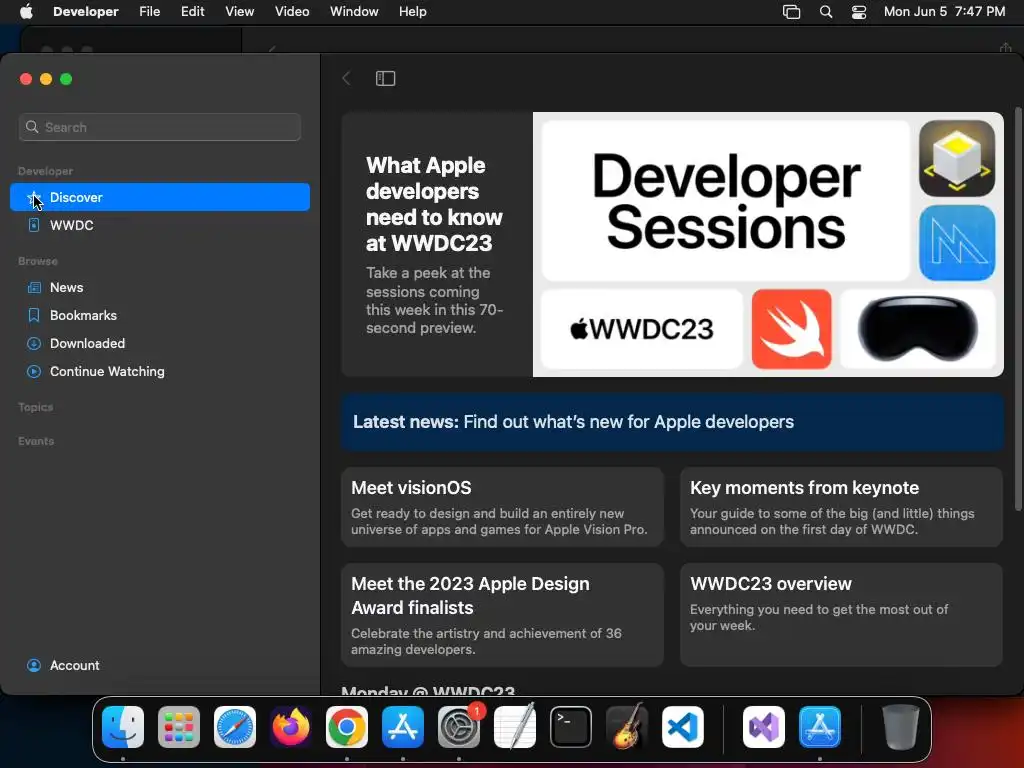Open Spotlight search in the menu bar

click(x=826, y=12)
